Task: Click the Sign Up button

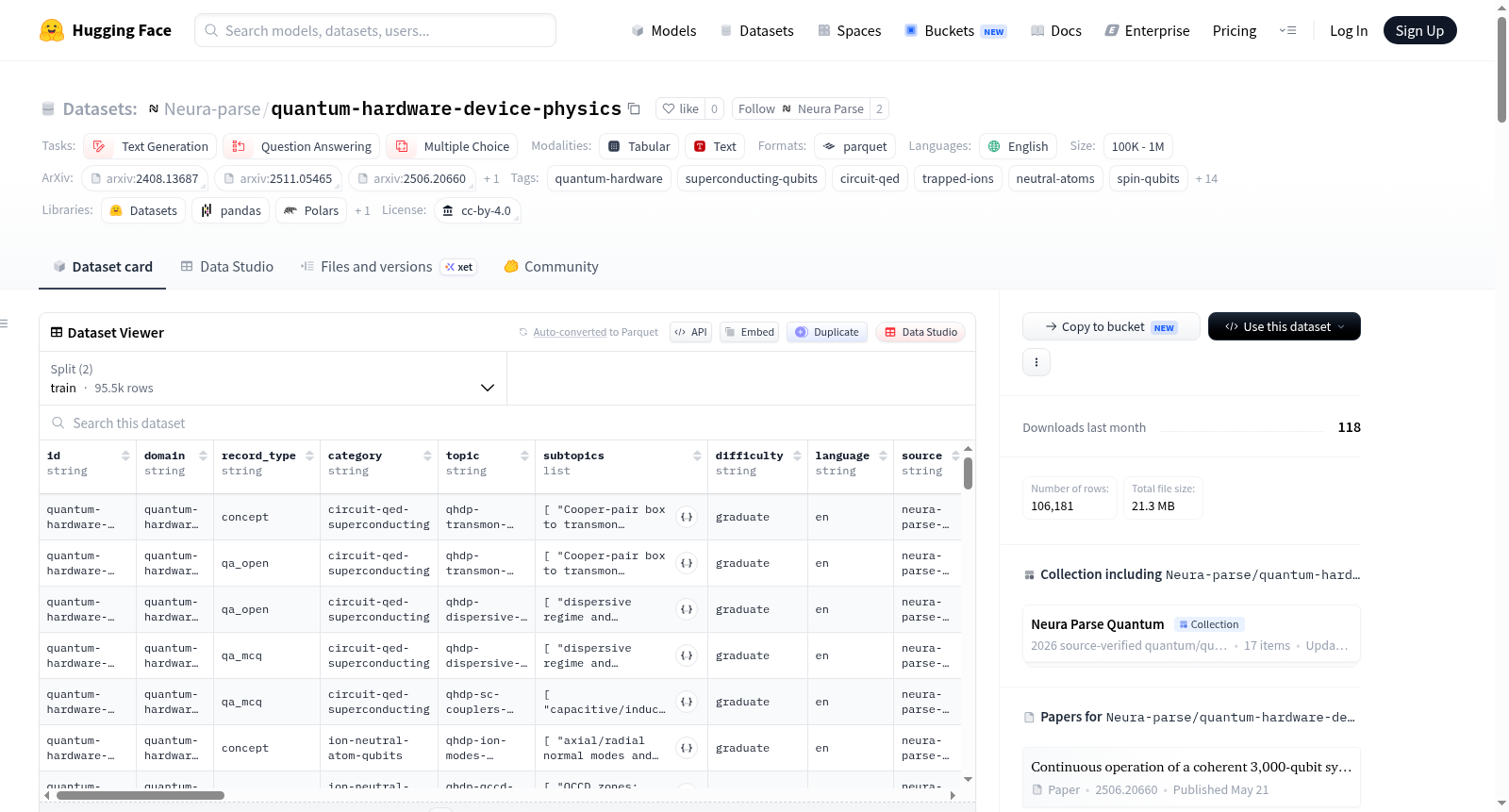Action: pos(1419,30)
